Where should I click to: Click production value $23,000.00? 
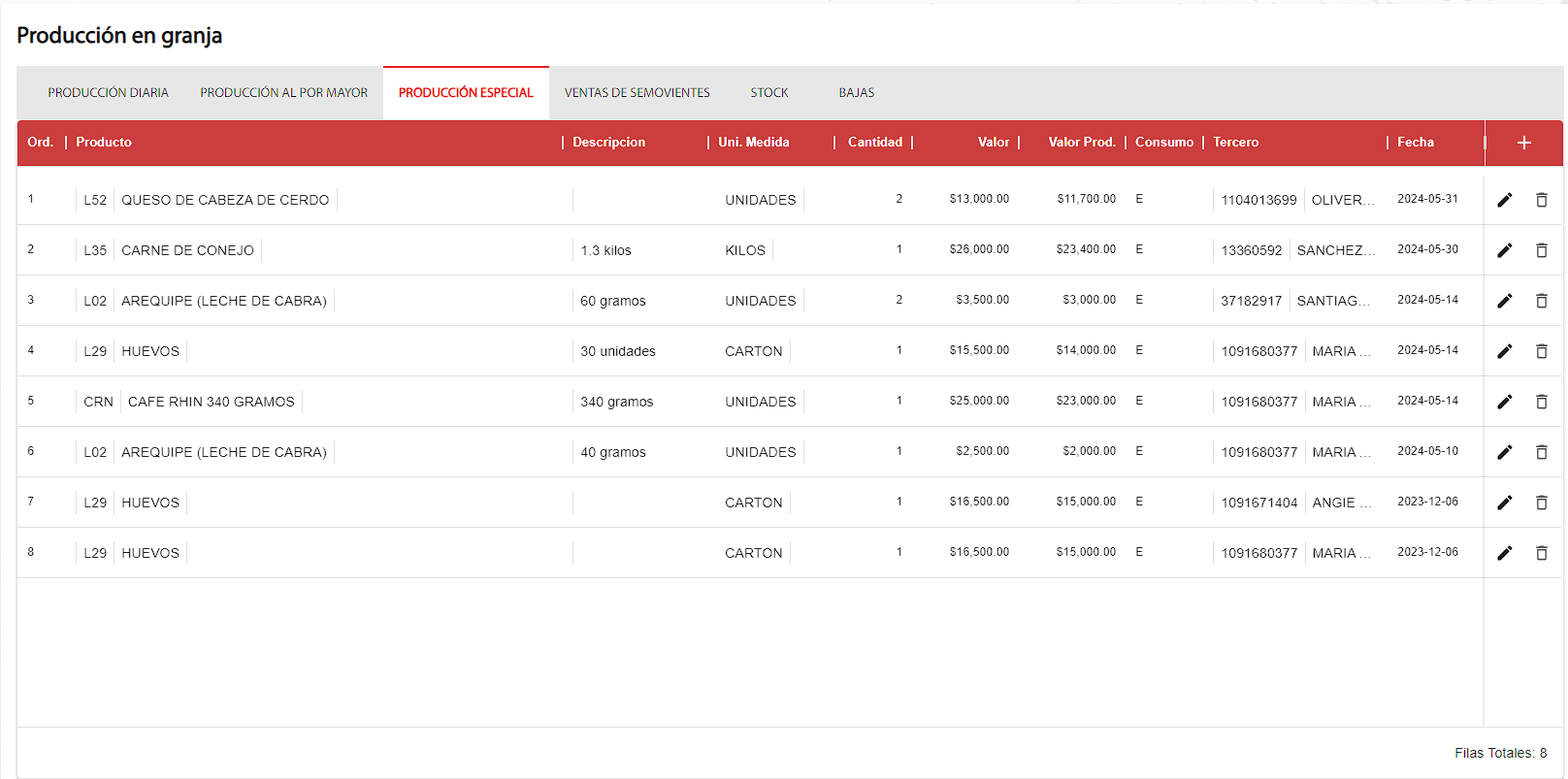tap(1086, 401)
